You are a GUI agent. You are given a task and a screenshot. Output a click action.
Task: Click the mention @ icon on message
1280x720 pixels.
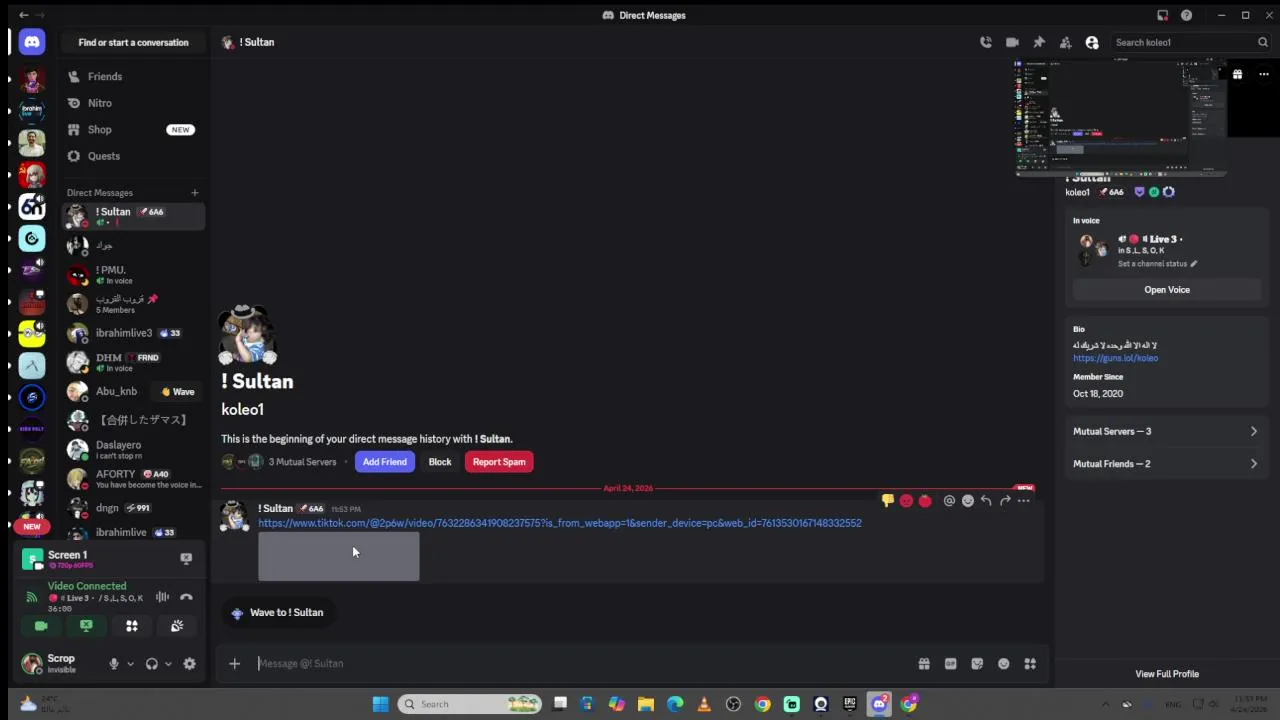point(949,501)
